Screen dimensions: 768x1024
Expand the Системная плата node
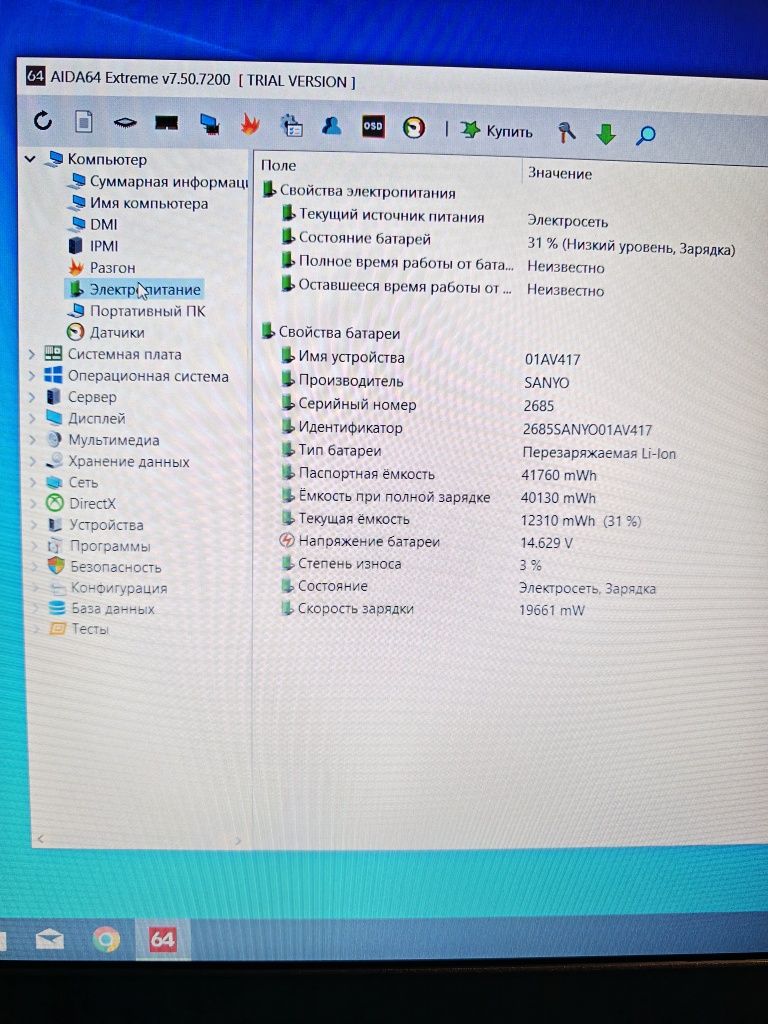click(x=32, y=354)
